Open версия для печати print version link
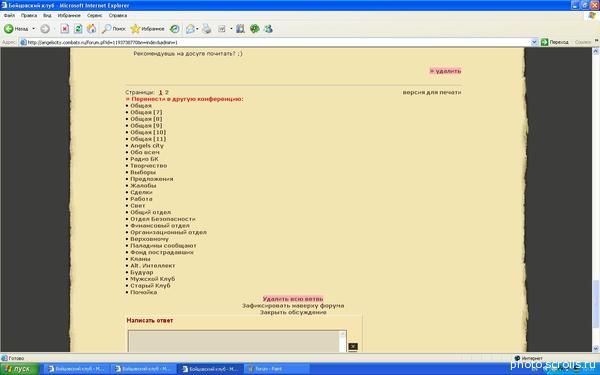Viewport: 600px width, 375px height. (x=432, y=92)
